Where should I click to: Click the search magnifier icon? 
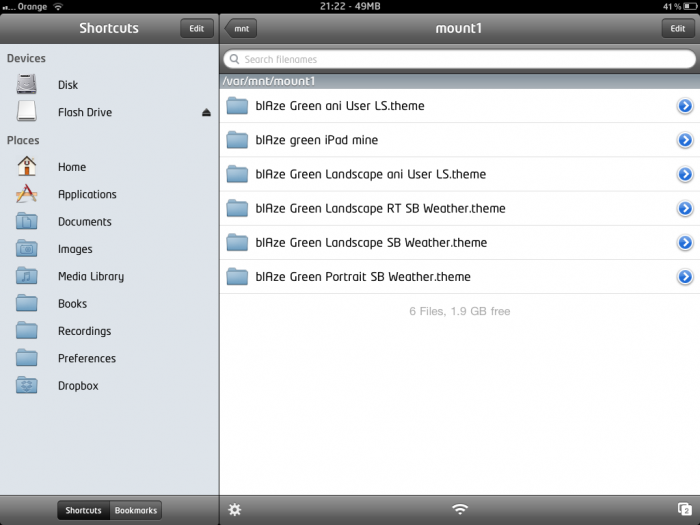click(234, 59)
